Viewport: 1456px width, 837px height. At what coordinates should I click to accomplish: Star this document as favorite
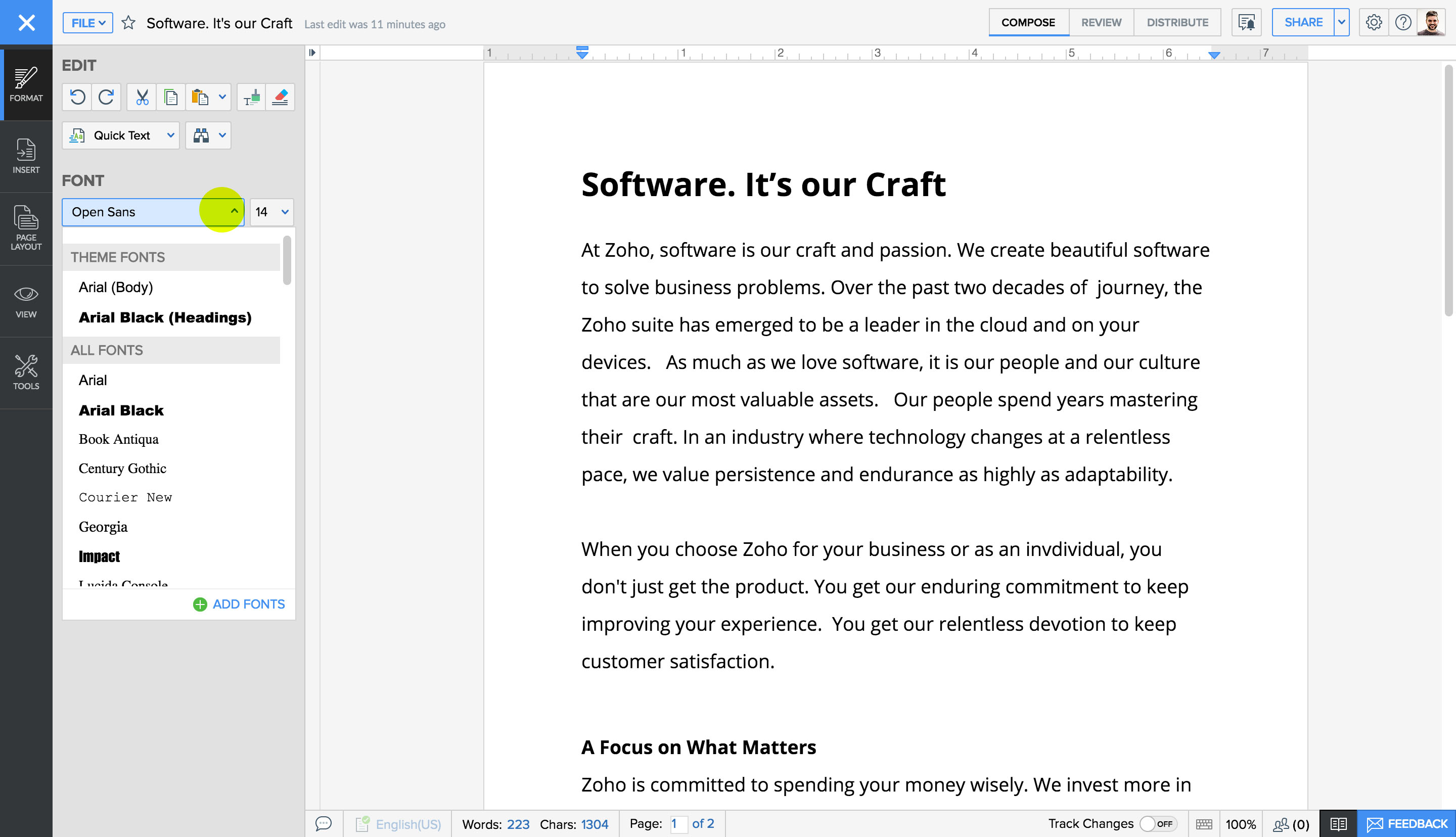129,23
